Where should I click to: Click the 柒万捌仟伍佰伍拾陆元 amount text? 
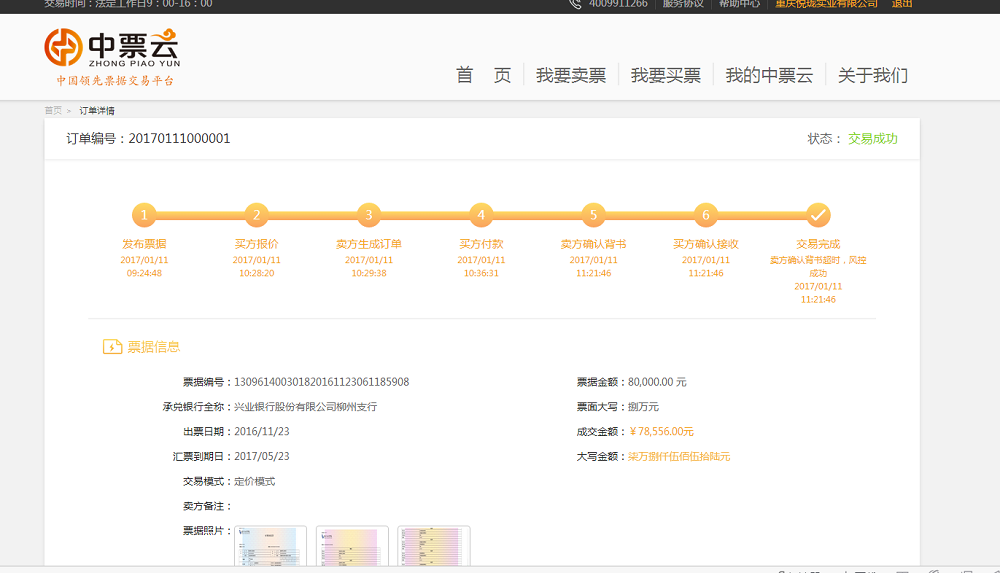coord(679,456)
